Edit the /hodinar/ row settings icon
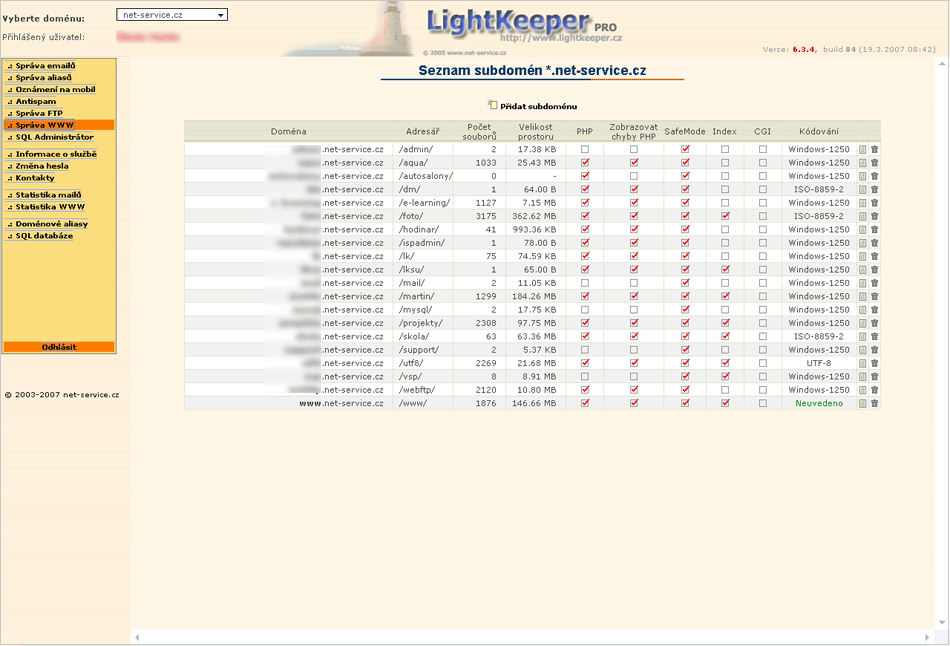Image resolution: width=950 pixels, height=646 pixels. (862, 229)
